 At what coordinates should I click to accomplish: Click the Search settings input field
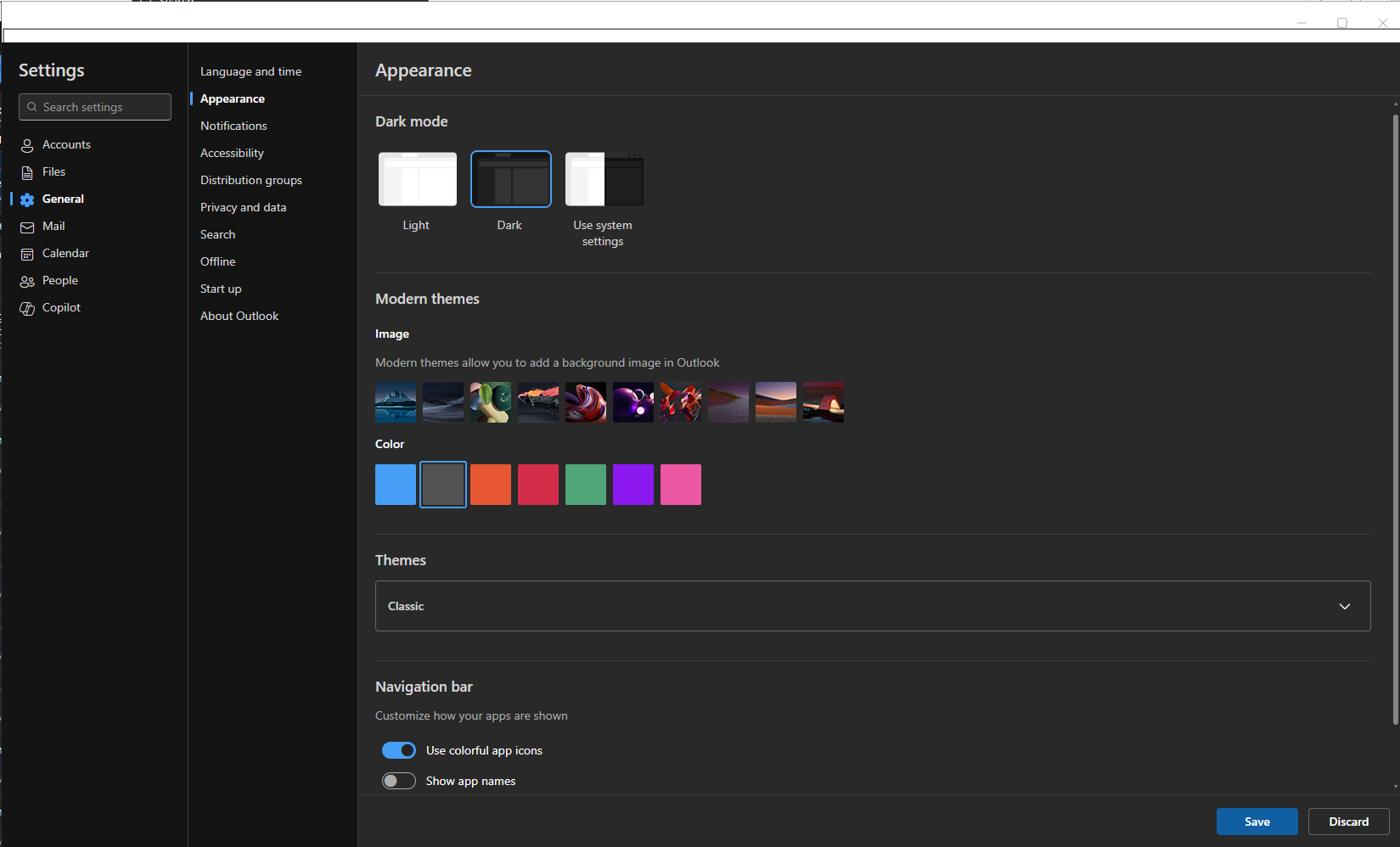point(95,107)
